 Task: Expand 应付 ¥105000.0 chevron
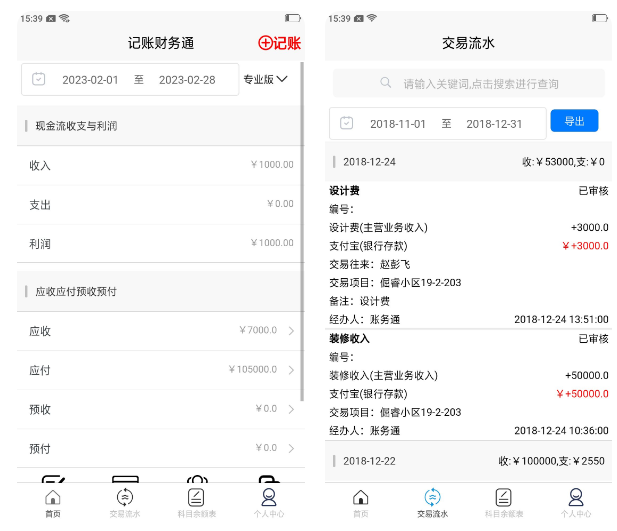click(291, 370)
